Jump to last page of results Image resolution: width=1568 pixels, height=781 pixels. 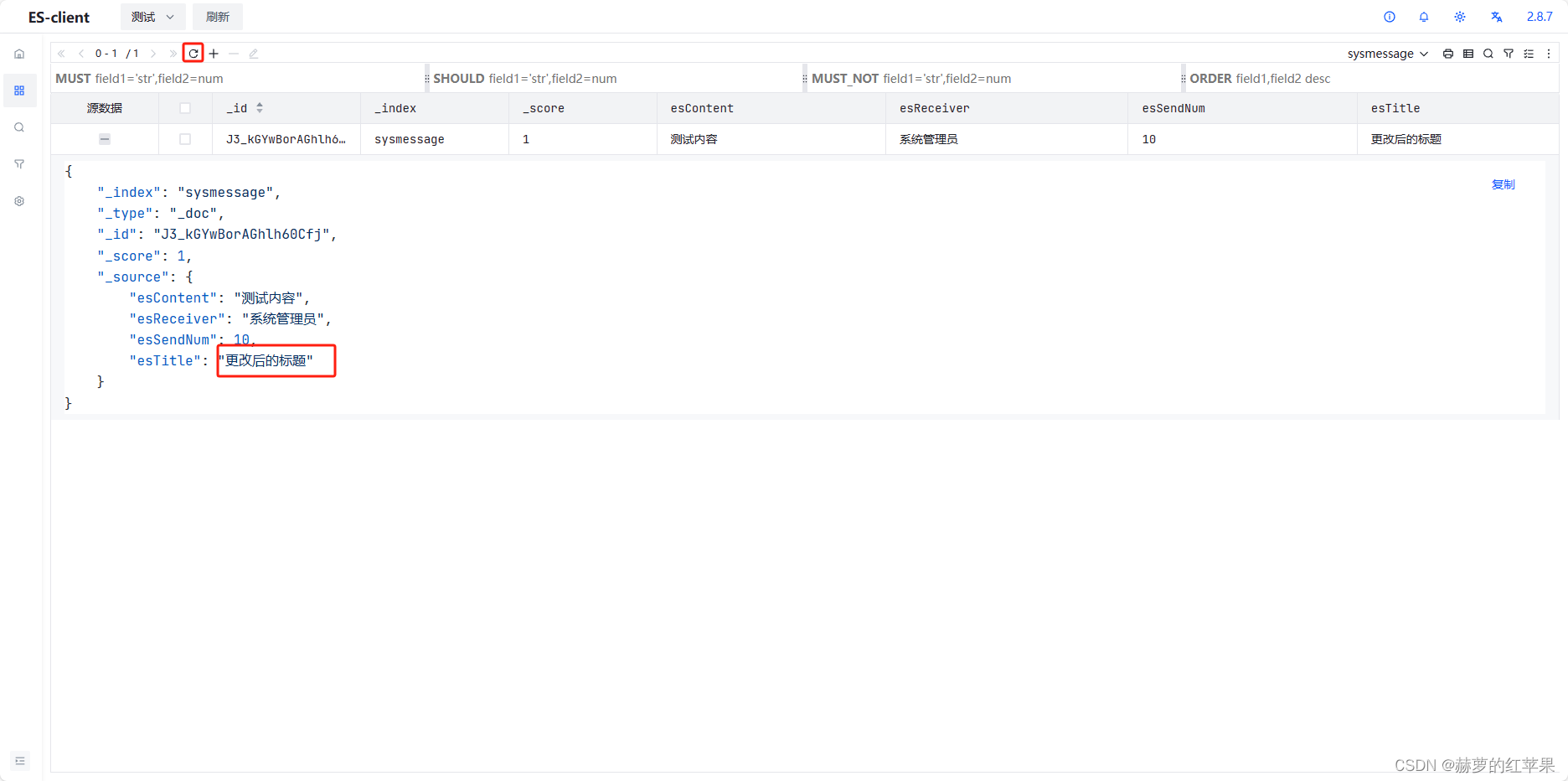pyautogui.click(x=173, y=54)
